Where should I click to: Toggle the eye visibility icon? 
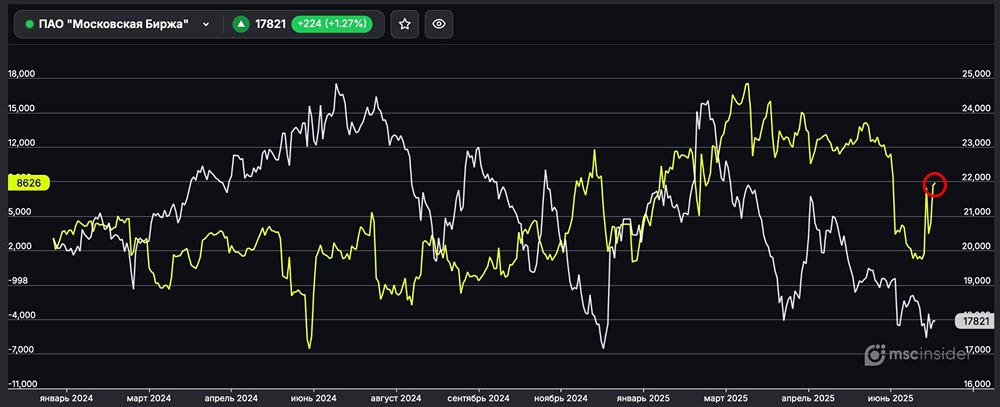pos(439,24)
